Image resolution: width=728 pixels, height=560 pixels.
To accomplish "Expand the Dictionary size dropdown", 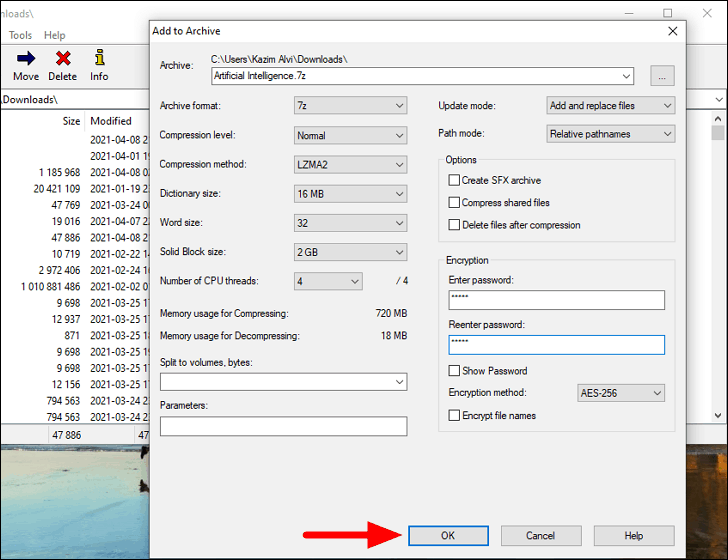I will tap(351, 194).
